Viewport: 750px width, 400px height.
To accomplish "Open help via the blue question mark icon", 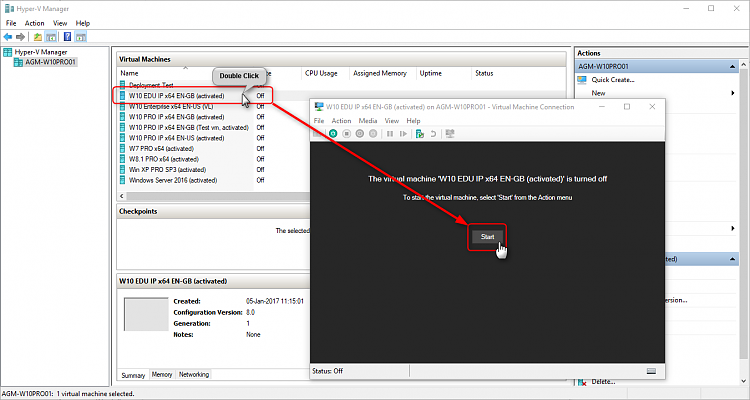I will pos(68,37).
